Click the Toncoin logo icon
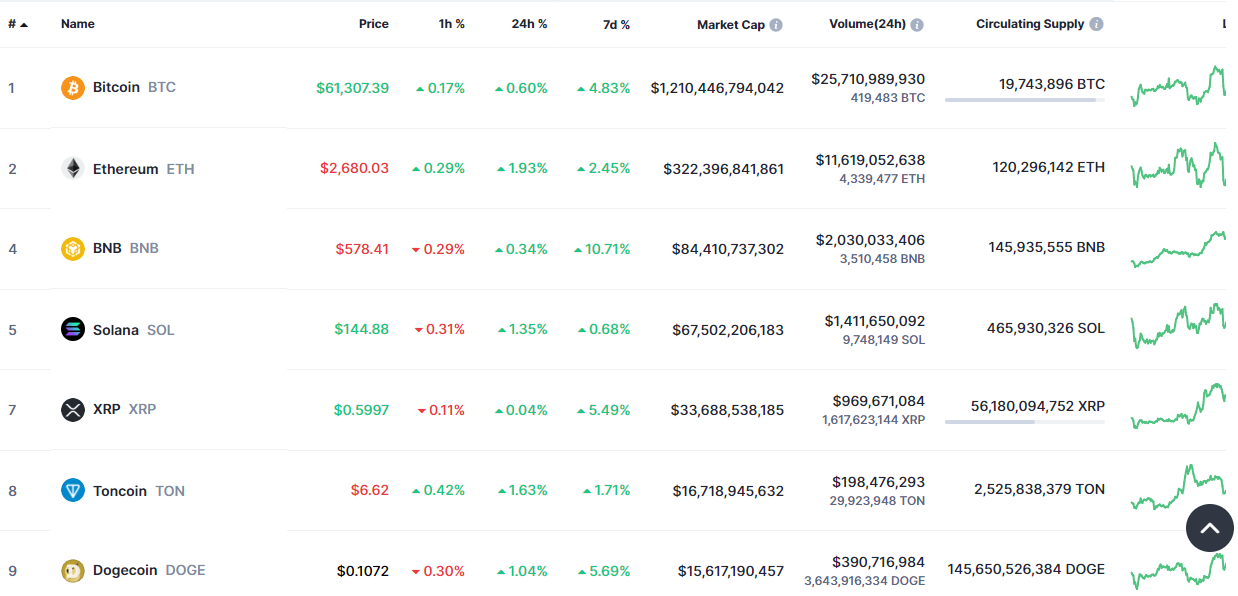The height and width of the screenshot is (596, 1238). coord(73,491)
